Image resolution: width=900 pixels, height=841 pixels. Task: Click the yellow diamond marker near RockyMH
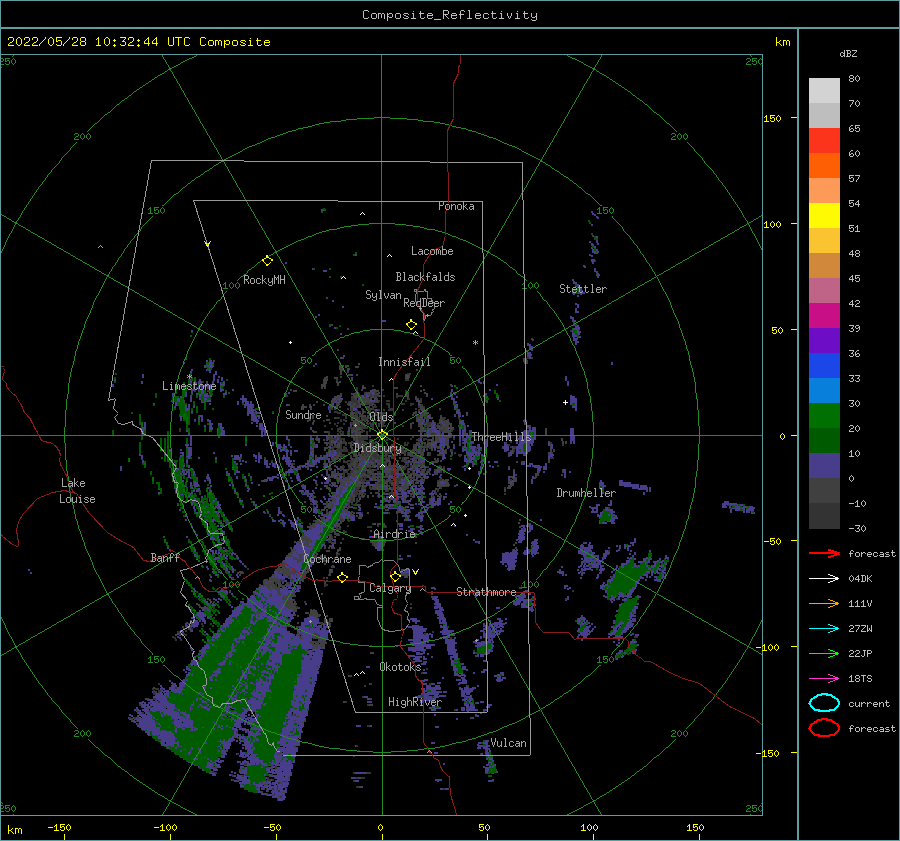[267, 261]
